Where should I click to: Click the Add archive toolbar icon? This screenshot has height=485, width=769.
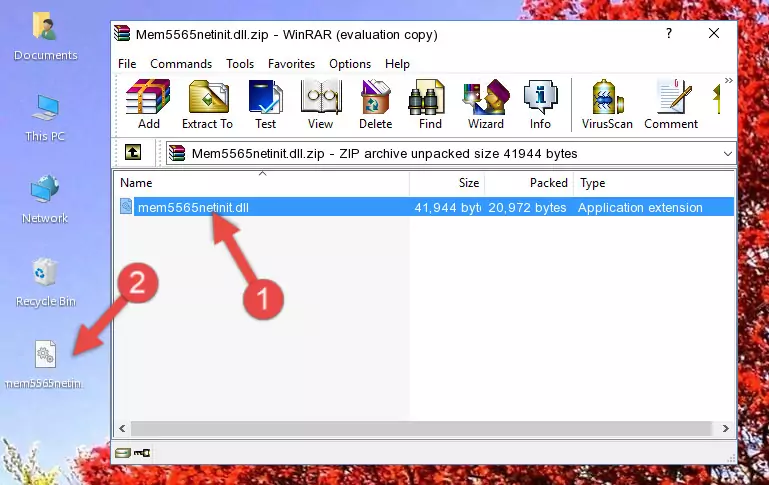click(148, 104)
